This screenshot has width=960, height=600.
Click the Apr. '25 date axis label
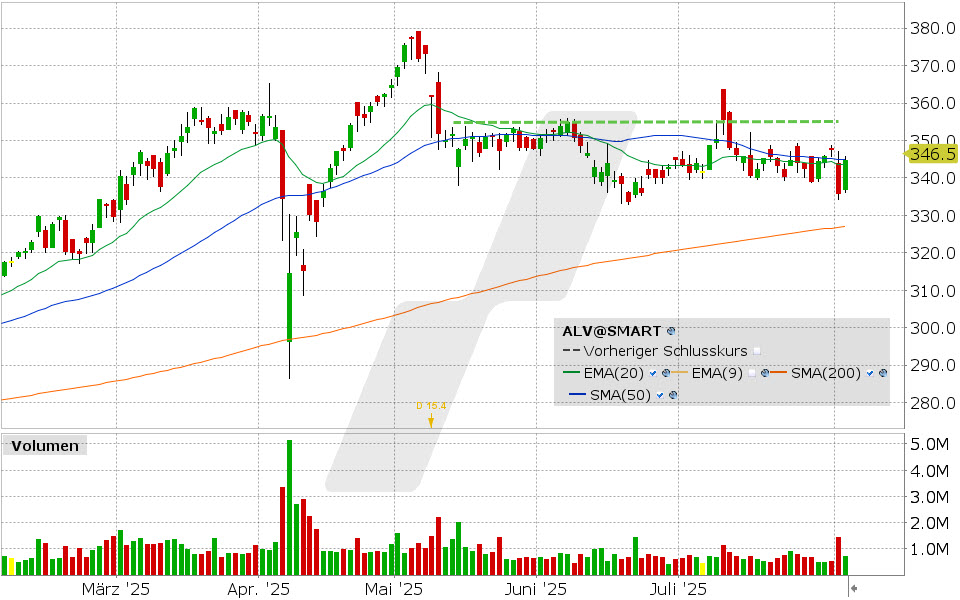[258, 589]
